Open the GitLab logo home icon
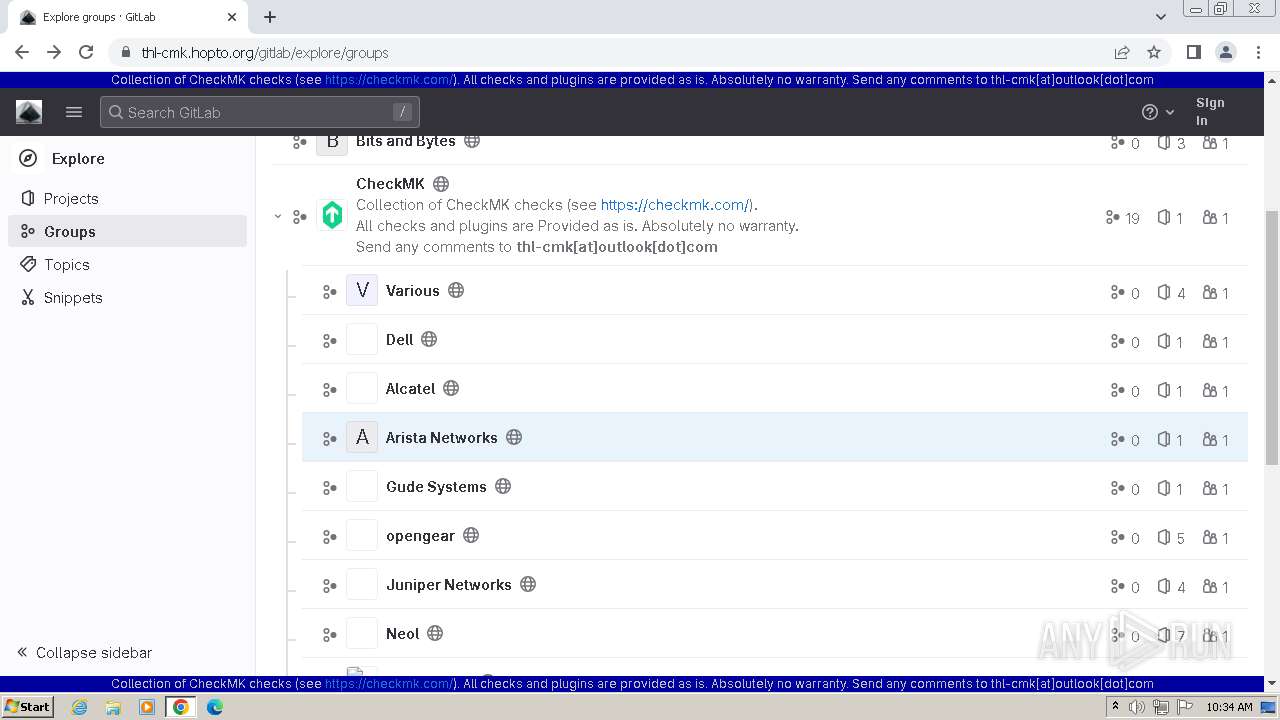1280x720 pixels. [29, 112]
